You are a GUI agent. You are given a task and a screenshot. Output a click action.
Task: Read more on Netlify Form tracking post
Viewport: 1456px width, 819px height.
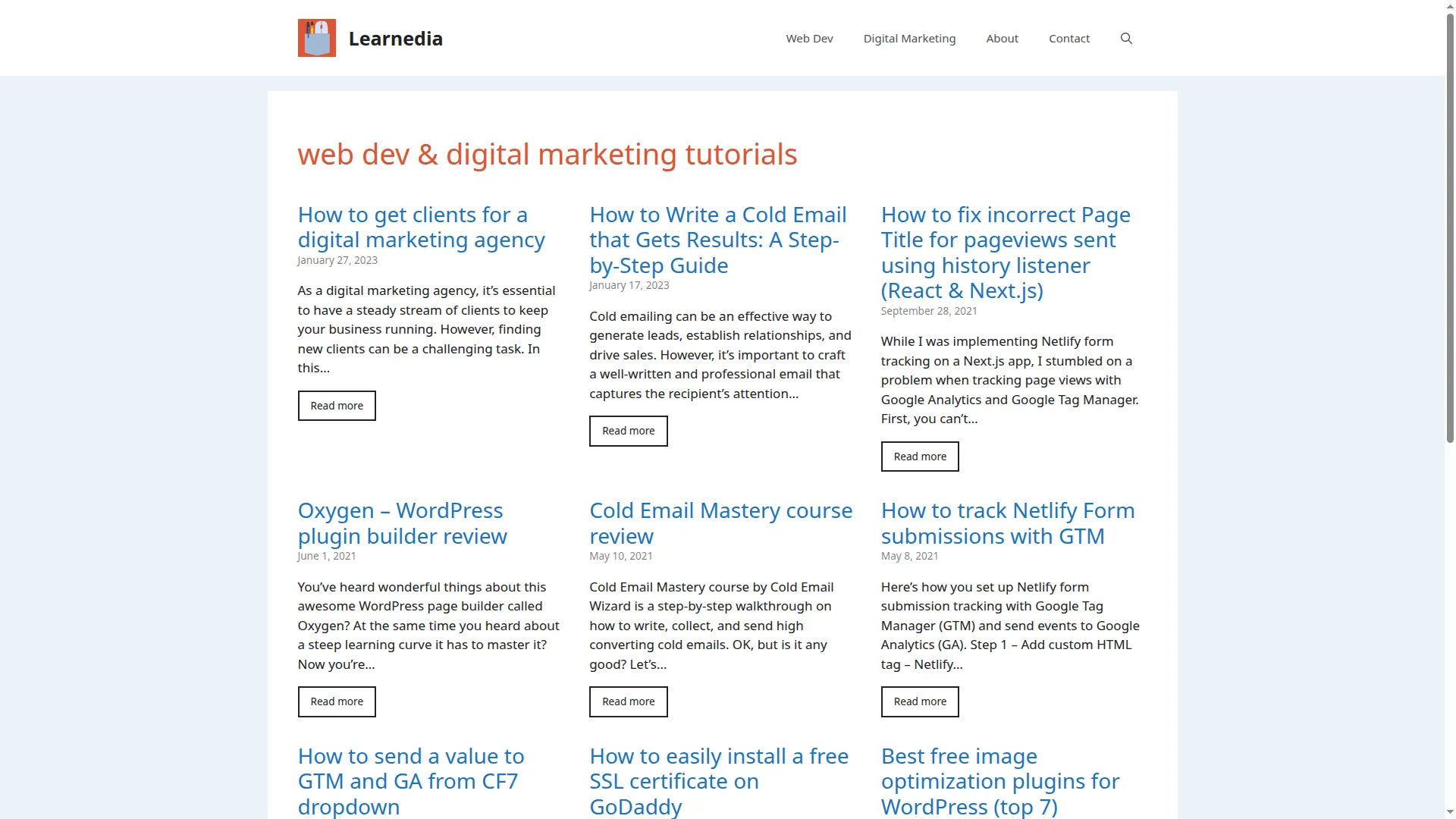click(x=920, y=701)
